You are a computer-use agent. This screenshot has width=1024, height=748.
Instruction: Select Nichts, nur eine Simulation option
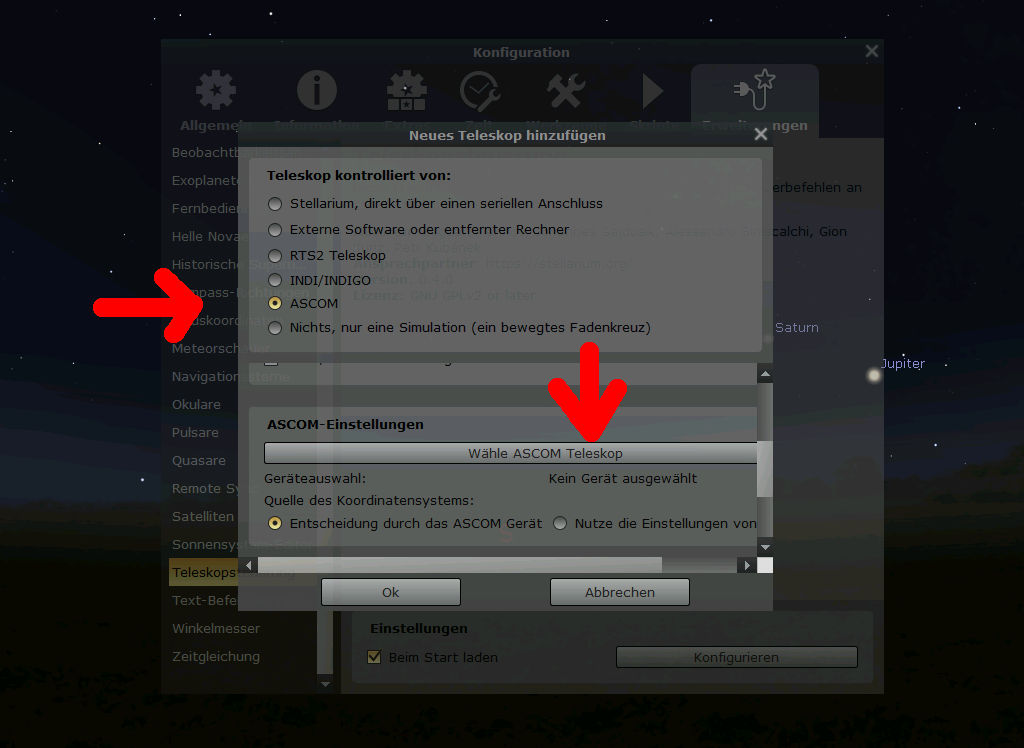pos(275,328)
